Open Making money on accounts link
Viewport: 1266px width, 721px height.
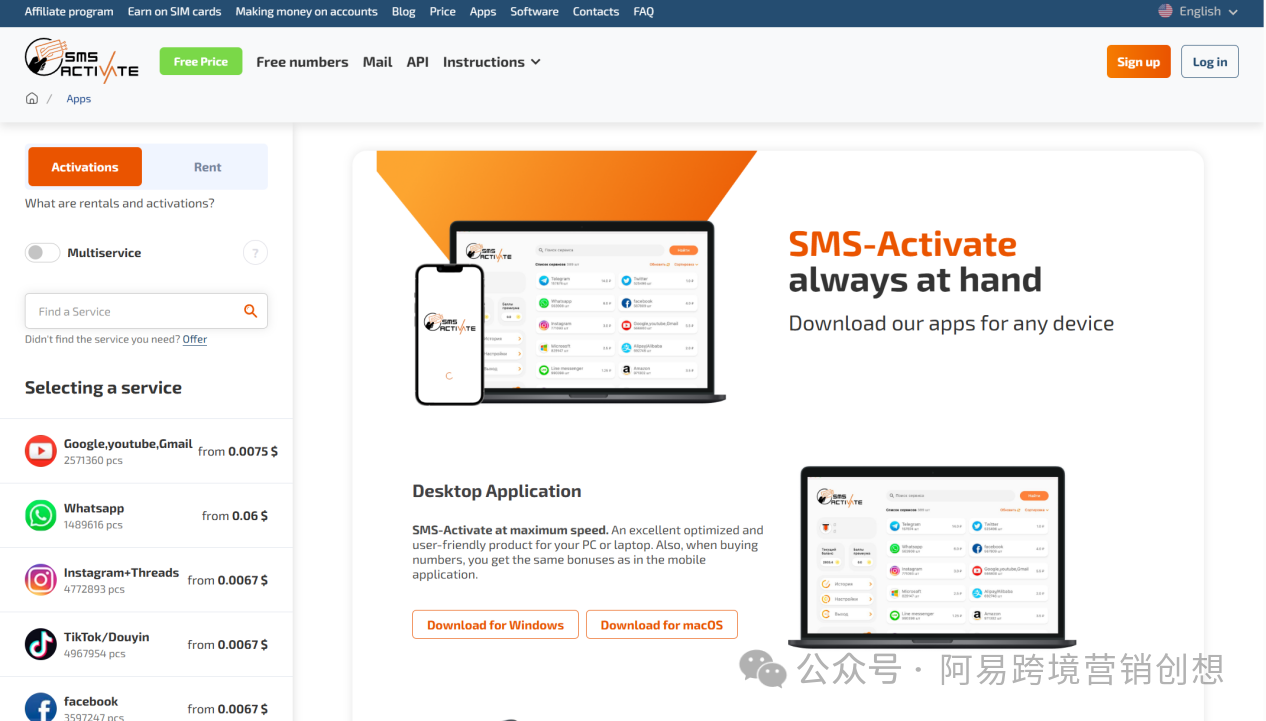pos(307,12)
